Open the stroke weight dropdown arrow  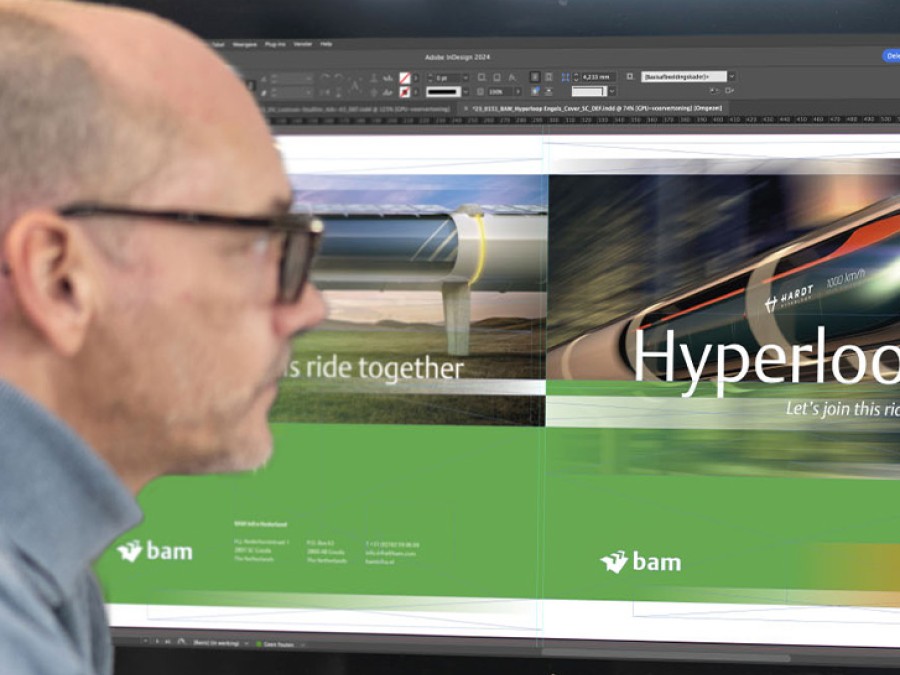point(465,77)
